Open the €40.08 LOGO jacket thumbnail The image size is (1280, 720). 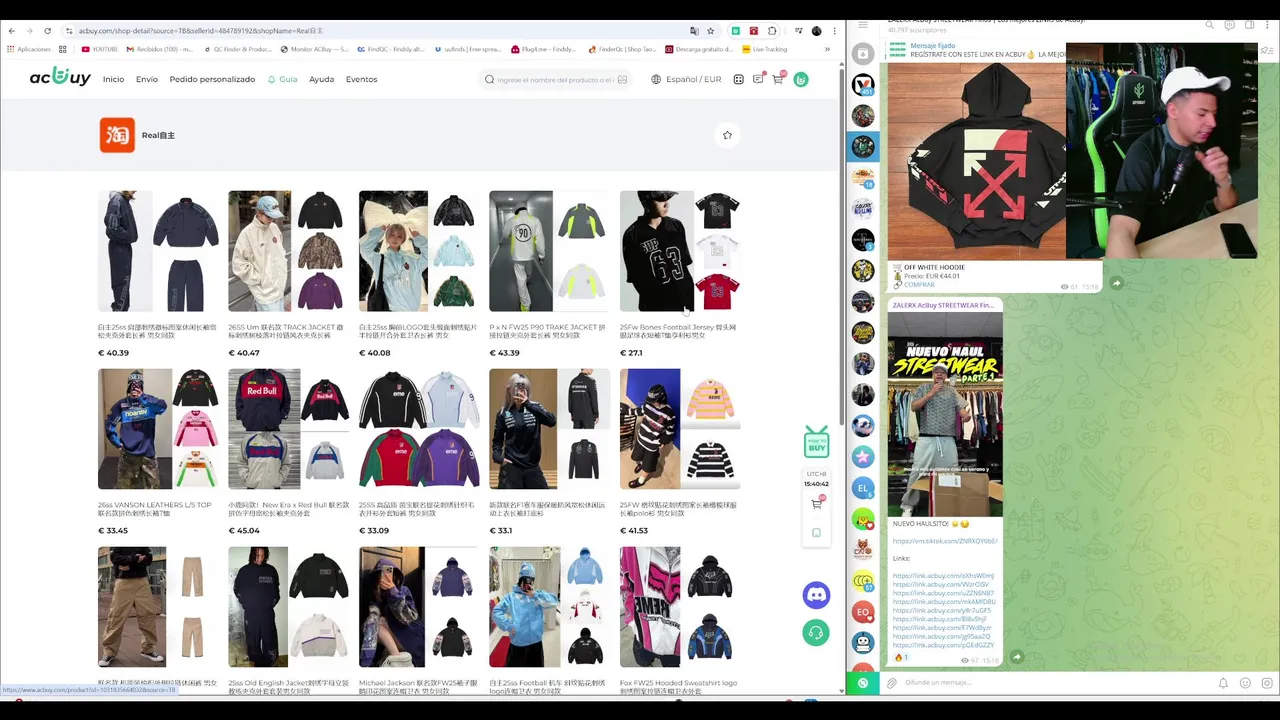point(419,251)
